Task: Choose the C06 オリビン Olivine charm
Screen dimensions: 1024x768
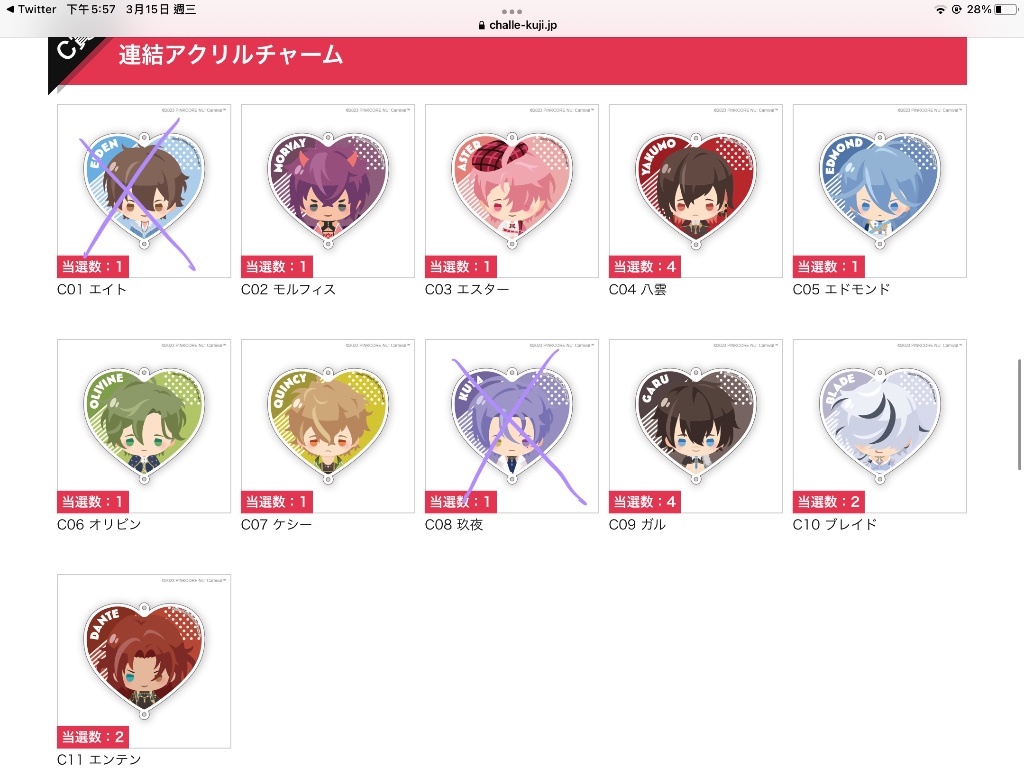Action: 144,426
